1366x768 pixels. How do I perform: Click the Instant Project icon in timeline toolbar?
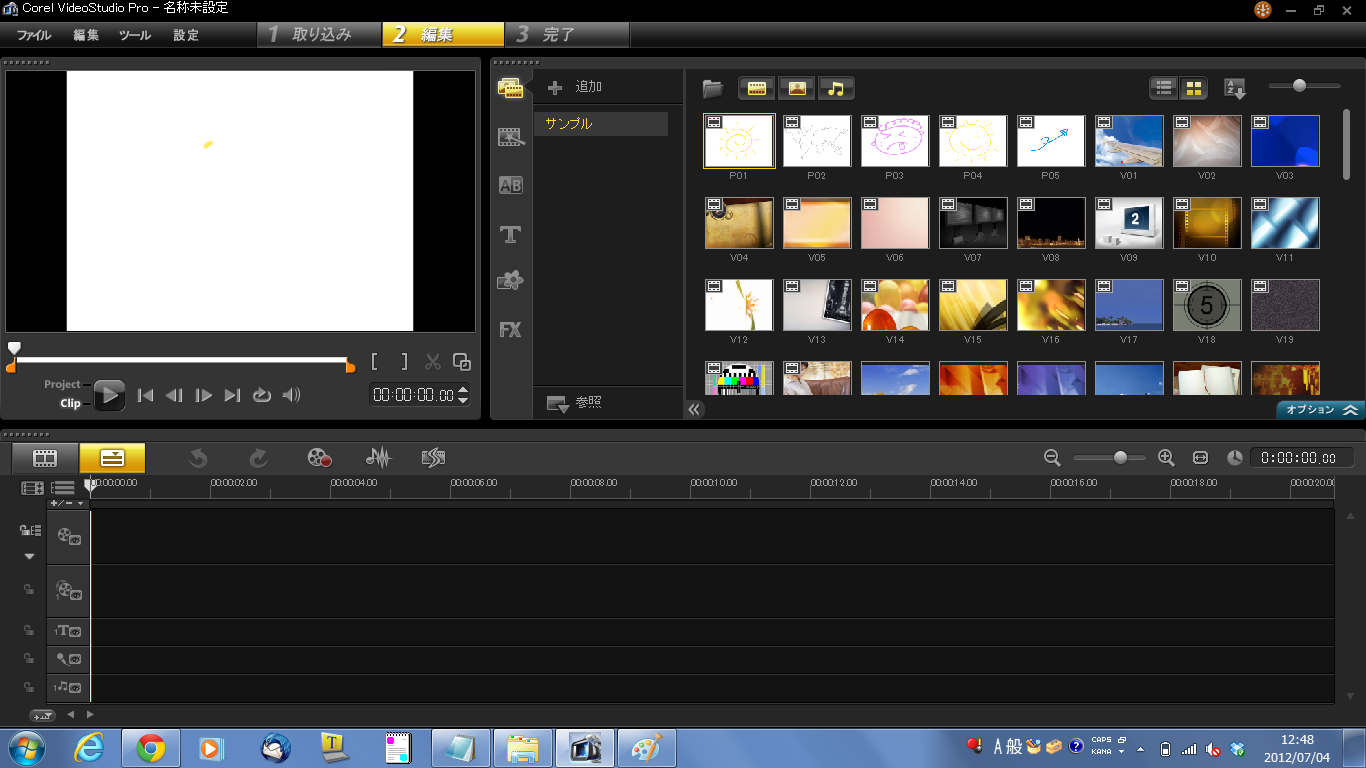[433, 458]
